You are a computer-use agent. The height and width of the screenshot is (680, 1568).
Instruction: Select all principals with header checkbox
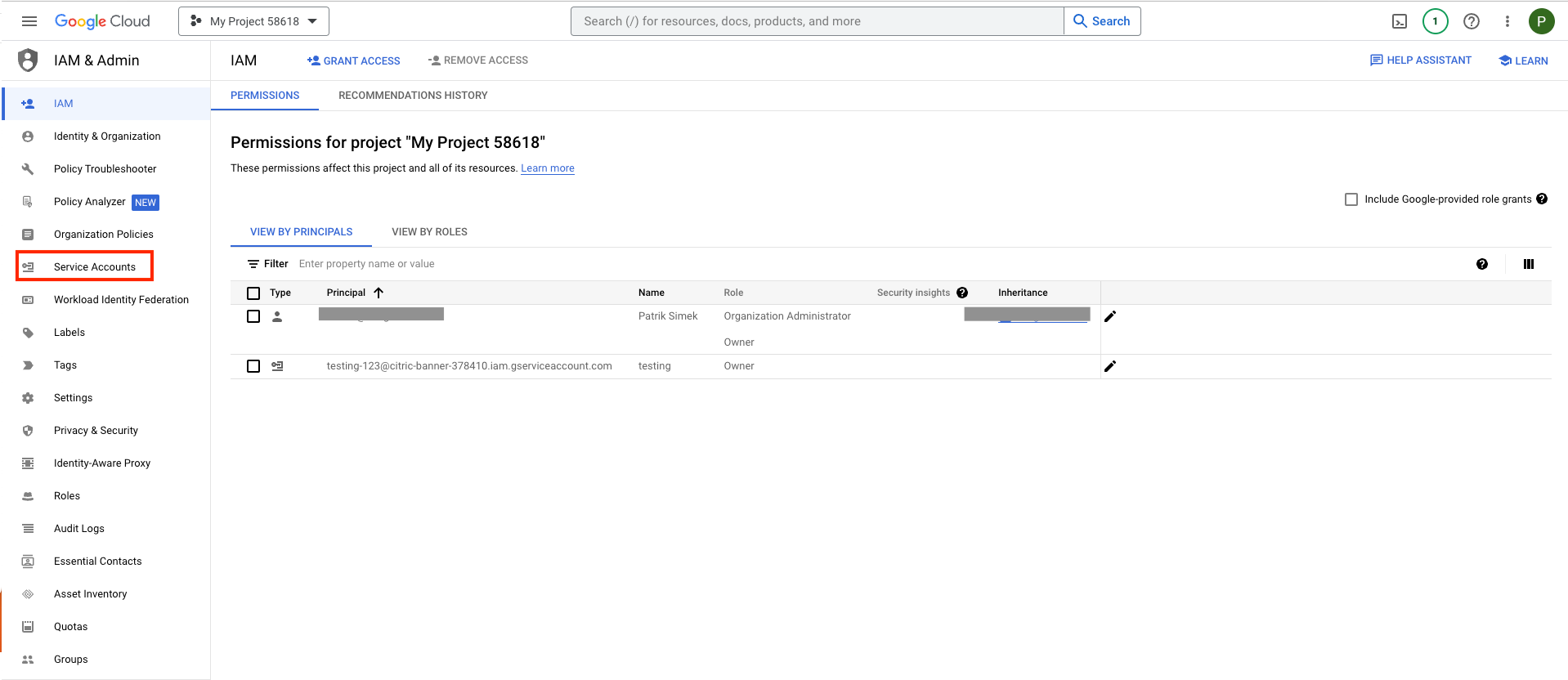click(x=253, y=293)
